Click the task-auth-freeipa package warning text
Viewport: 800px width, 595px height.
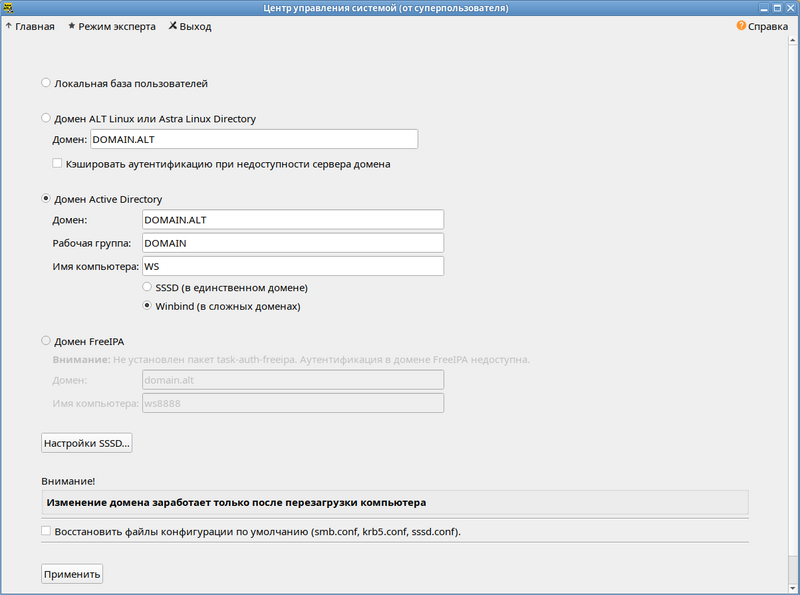pyautogui.click(x=291, y=359)
